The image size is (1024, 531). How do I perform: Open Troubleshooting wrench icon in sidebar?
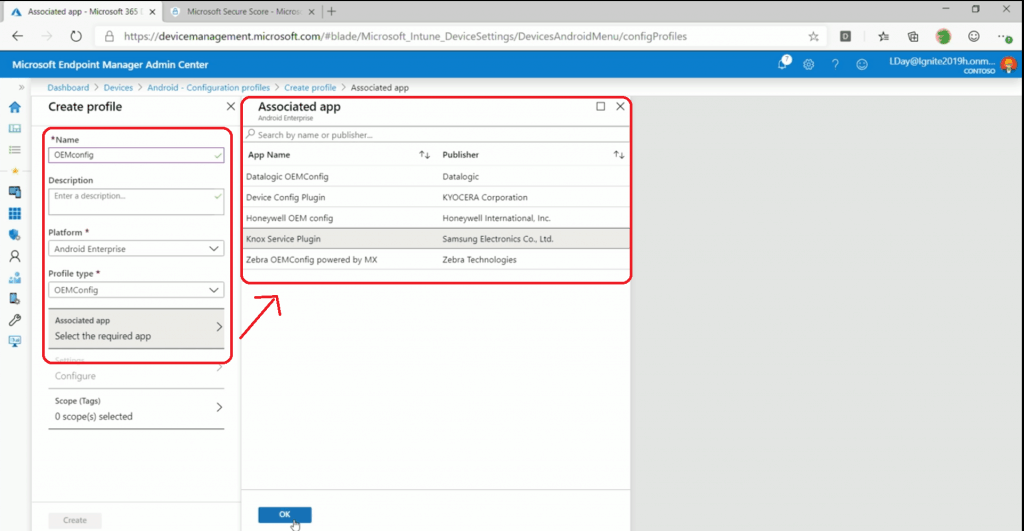pos(15,320)
